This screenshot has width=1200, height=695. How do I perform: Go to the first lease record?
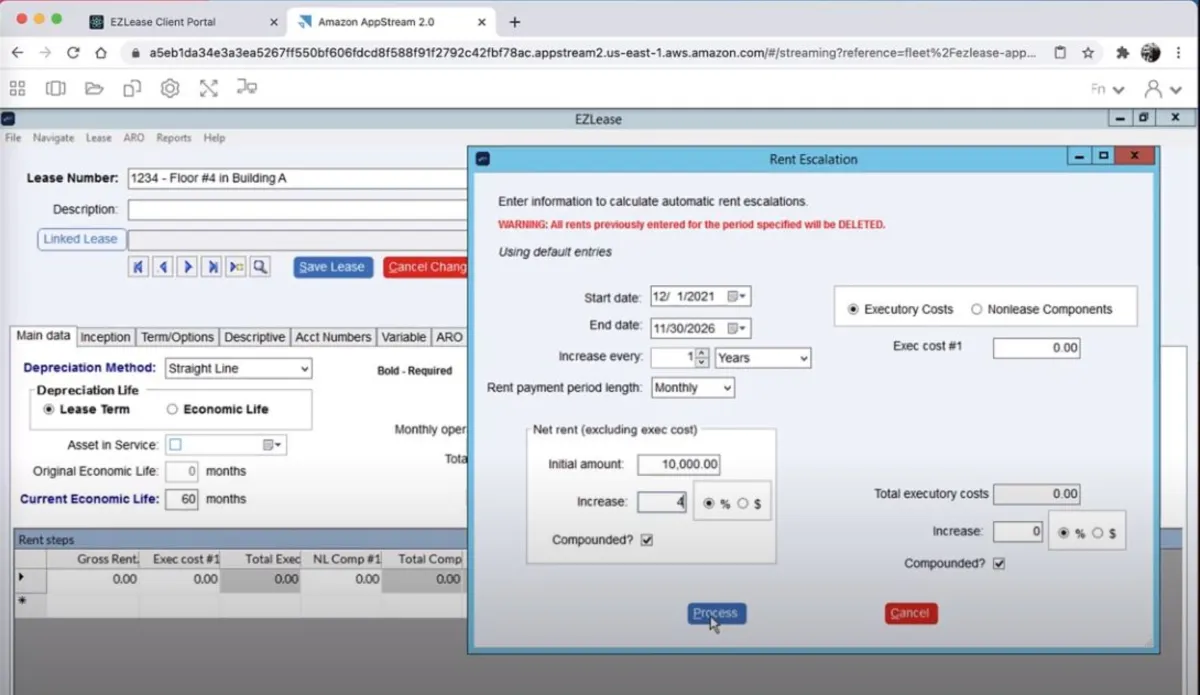tap(139, 267)
